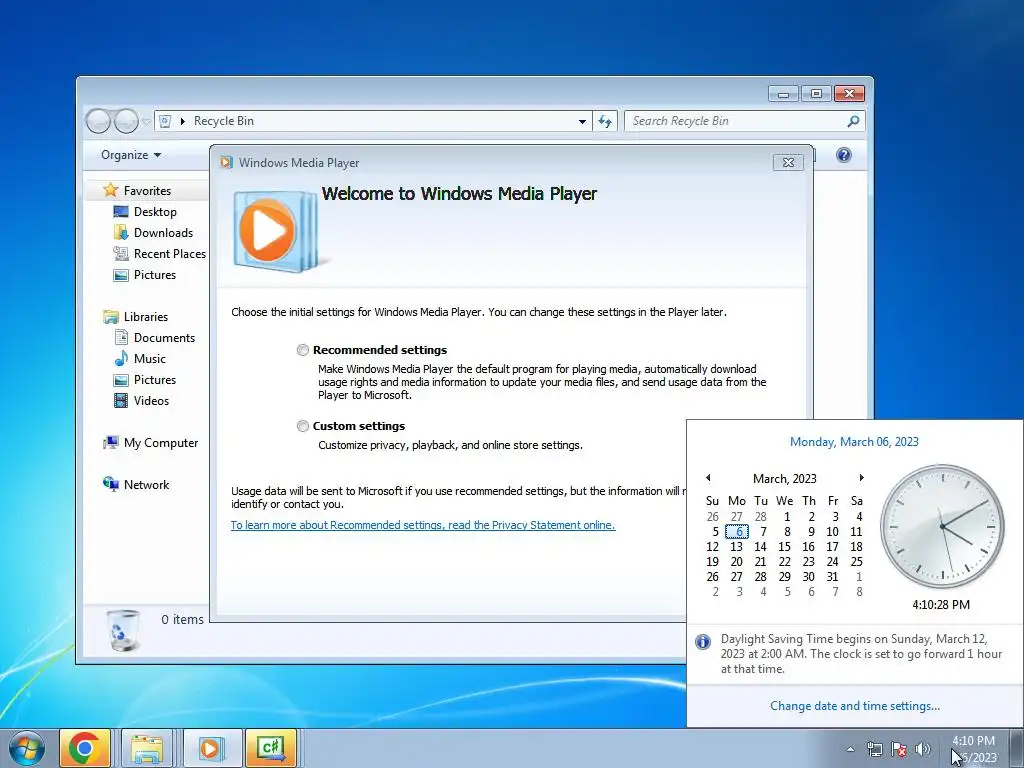Select Network in the navigation pane
Screen dimensions: 1024x768
[146, 485]
